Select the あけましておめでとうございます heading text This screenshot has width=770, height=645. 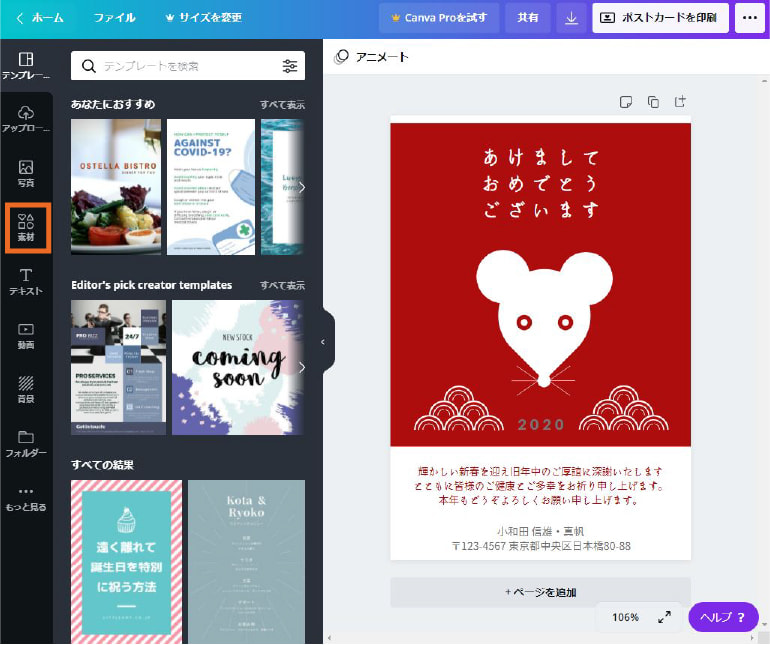[x=540, y=183]
